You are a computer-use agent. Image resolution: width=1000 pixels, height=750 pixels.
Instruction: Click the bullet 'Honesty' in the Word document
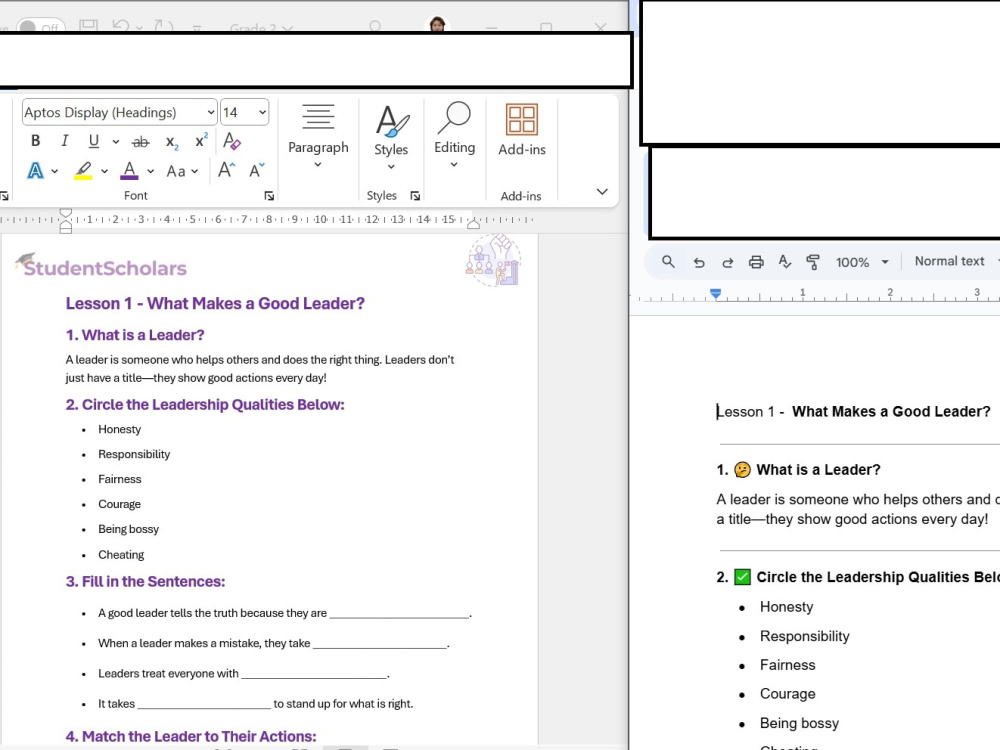[x=119, y=430]
